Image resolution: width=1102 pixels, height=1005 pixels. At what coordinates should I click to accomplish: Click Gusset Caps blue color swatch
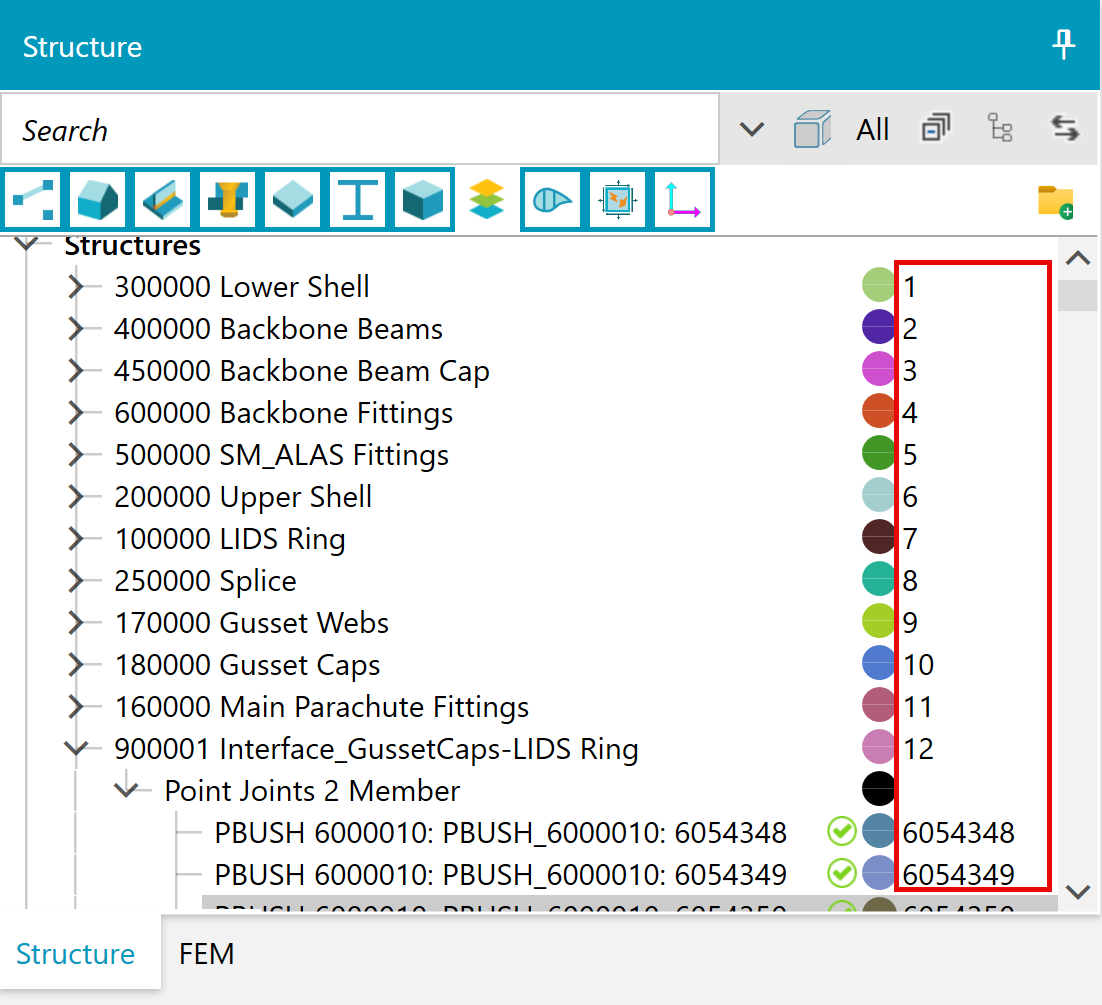click(879, 663)
